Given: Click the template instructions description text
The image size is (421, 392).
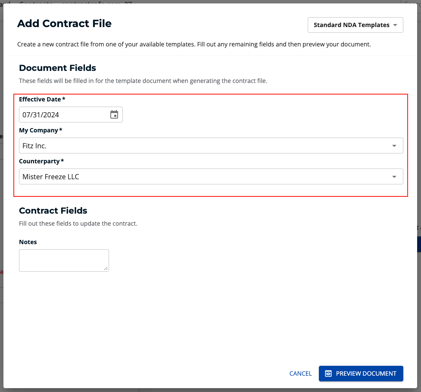Looking at the screenshot, I should [x=194, y=44].
